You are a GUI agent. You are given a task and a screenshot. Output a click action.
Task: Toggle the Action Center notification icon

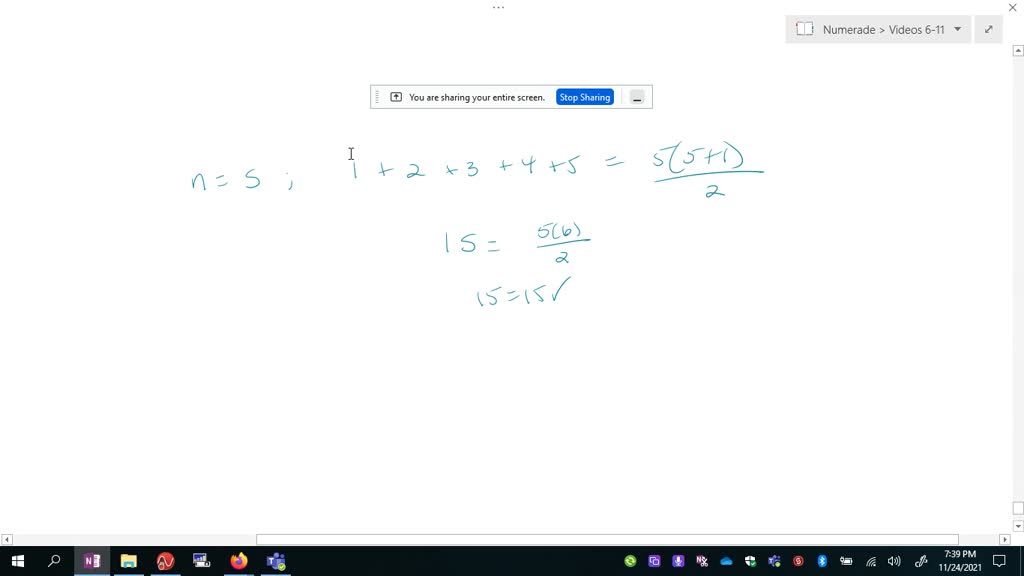pyautogui.click(x=999, y=561)
